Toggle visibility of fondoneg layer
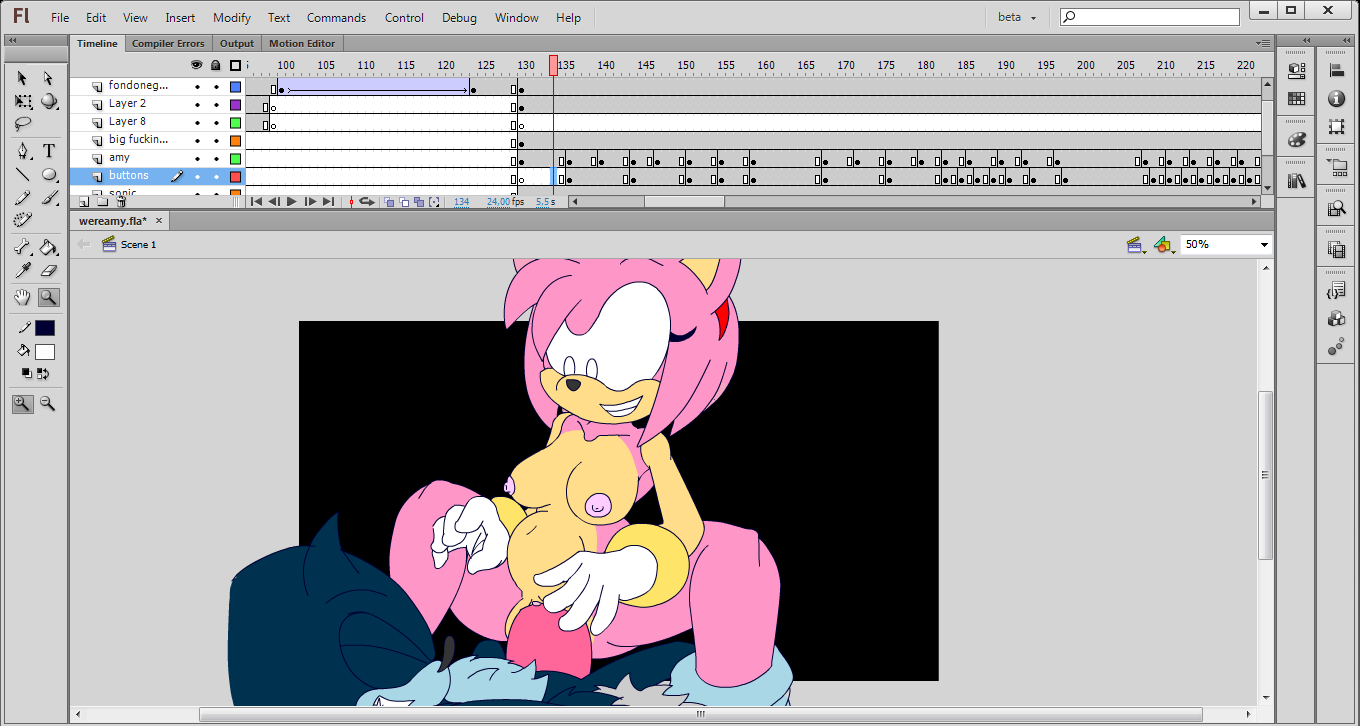The width and height of the screenshot is (1360, 726). coord(197,86)
